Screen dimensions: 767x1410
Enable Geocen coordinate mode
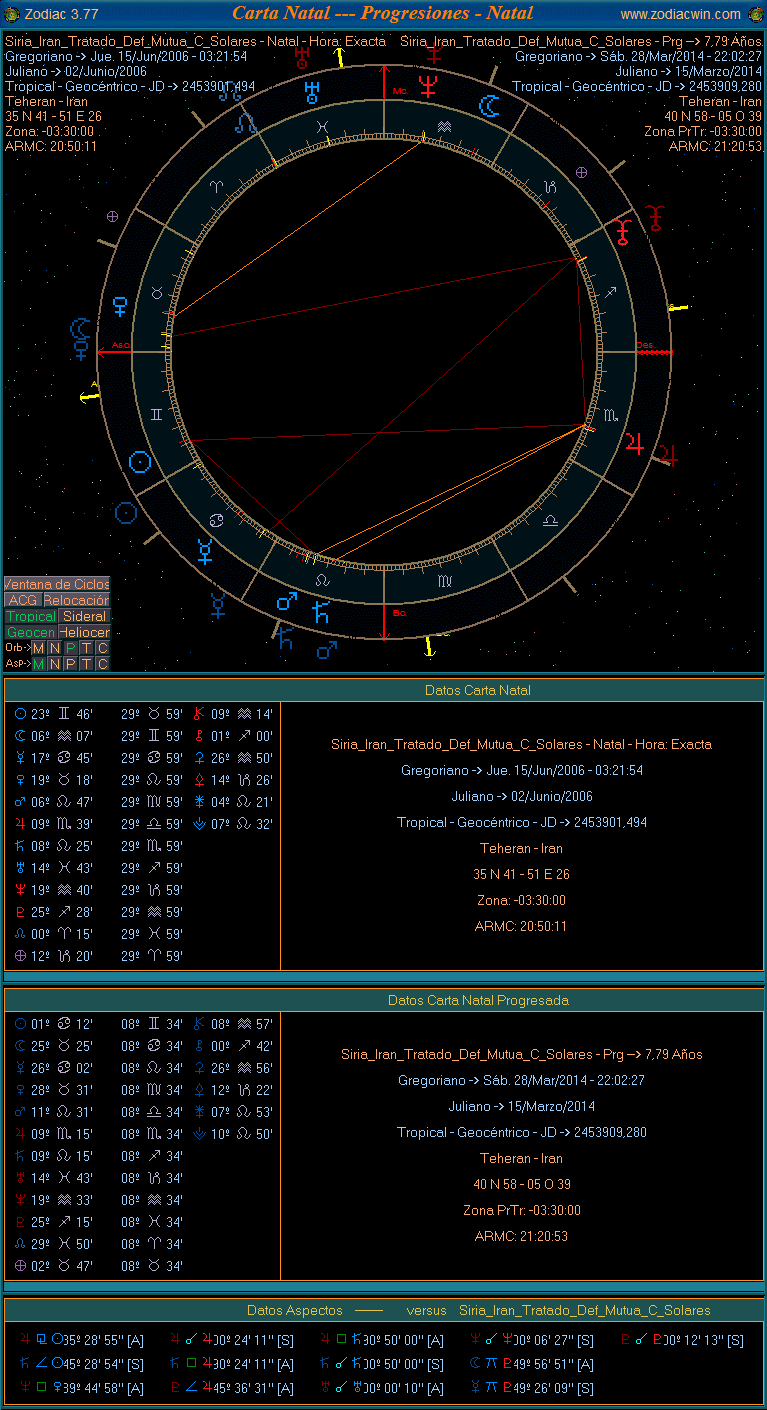pos(31,632)
